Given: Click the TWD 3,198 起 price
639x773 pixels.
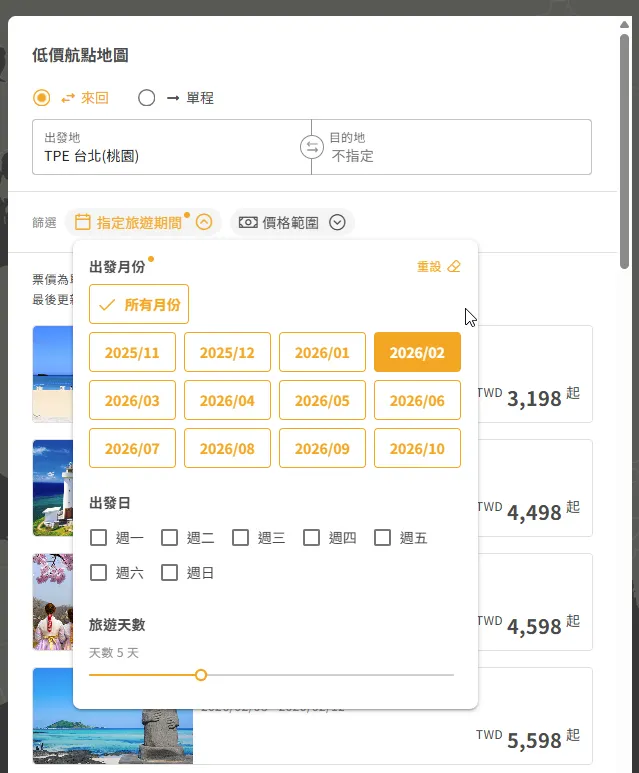Looking at the screenshot, I should 529,397.
